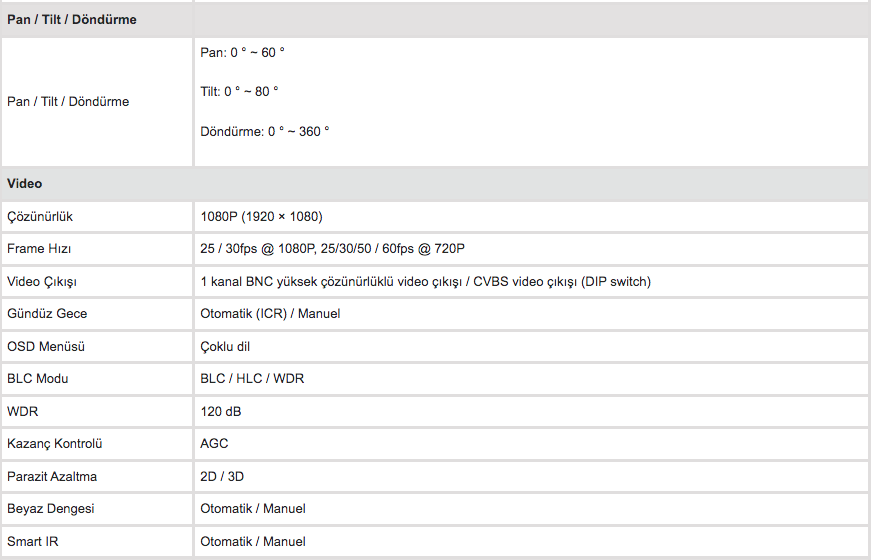
Task: Select the Video section header row
Action: pyautogui.click(x=436, y=183)
